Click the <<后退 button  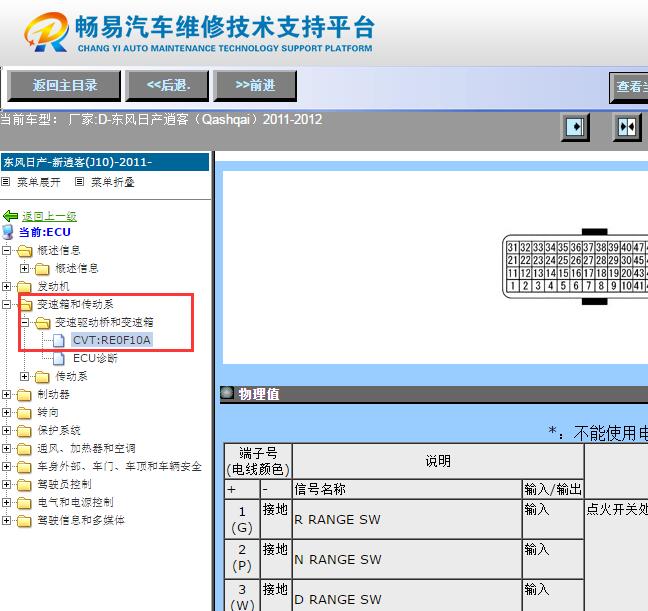click(167, 86)
